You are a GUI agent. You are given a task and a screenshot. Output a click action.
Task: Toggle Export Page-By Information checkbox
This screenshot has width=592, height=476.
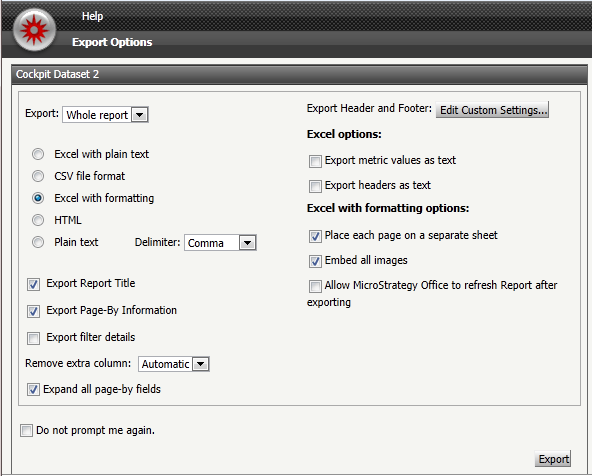[33, 311]
